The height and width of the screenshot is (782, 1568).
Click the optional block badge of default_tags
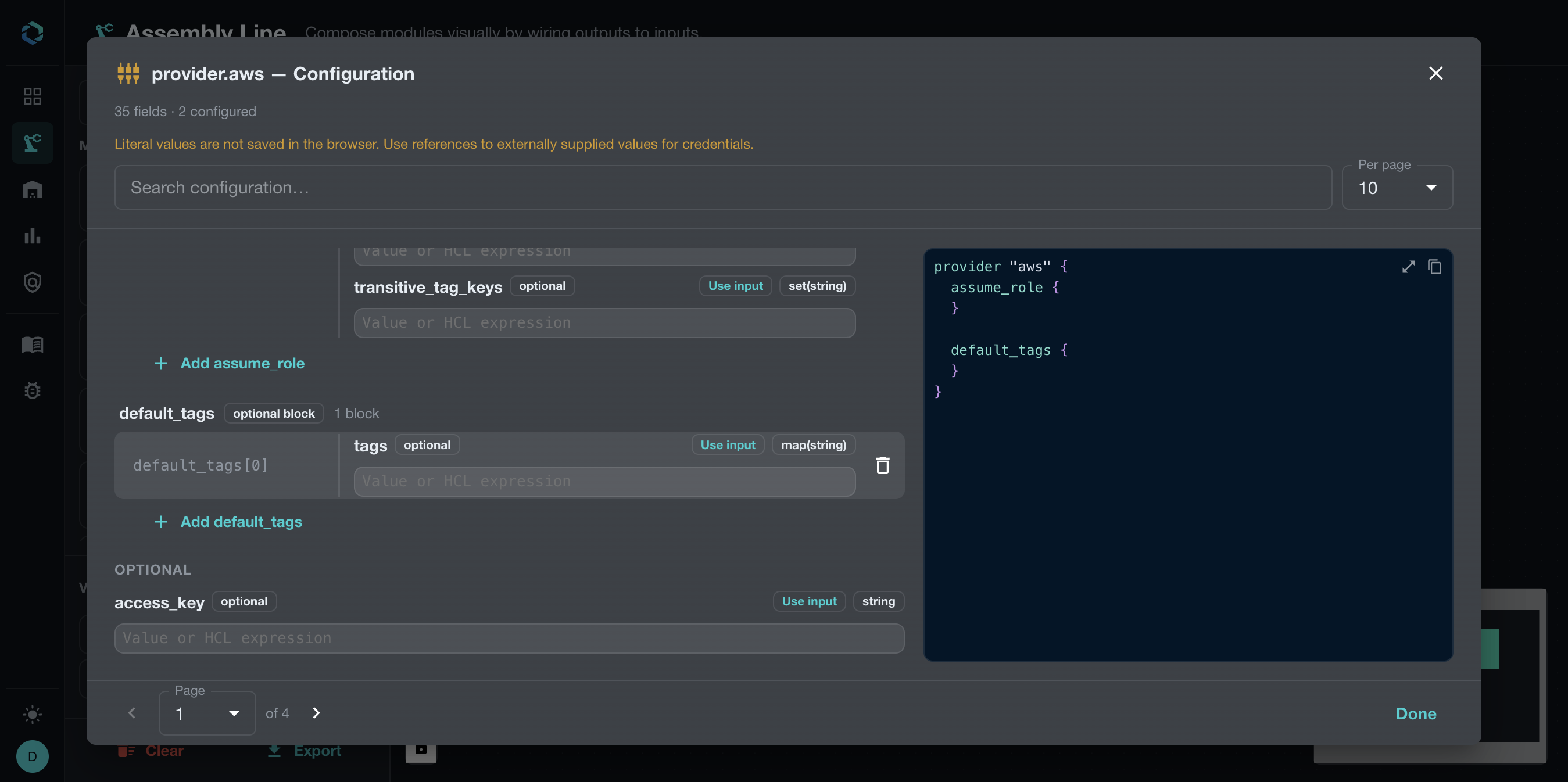[273, 414]
